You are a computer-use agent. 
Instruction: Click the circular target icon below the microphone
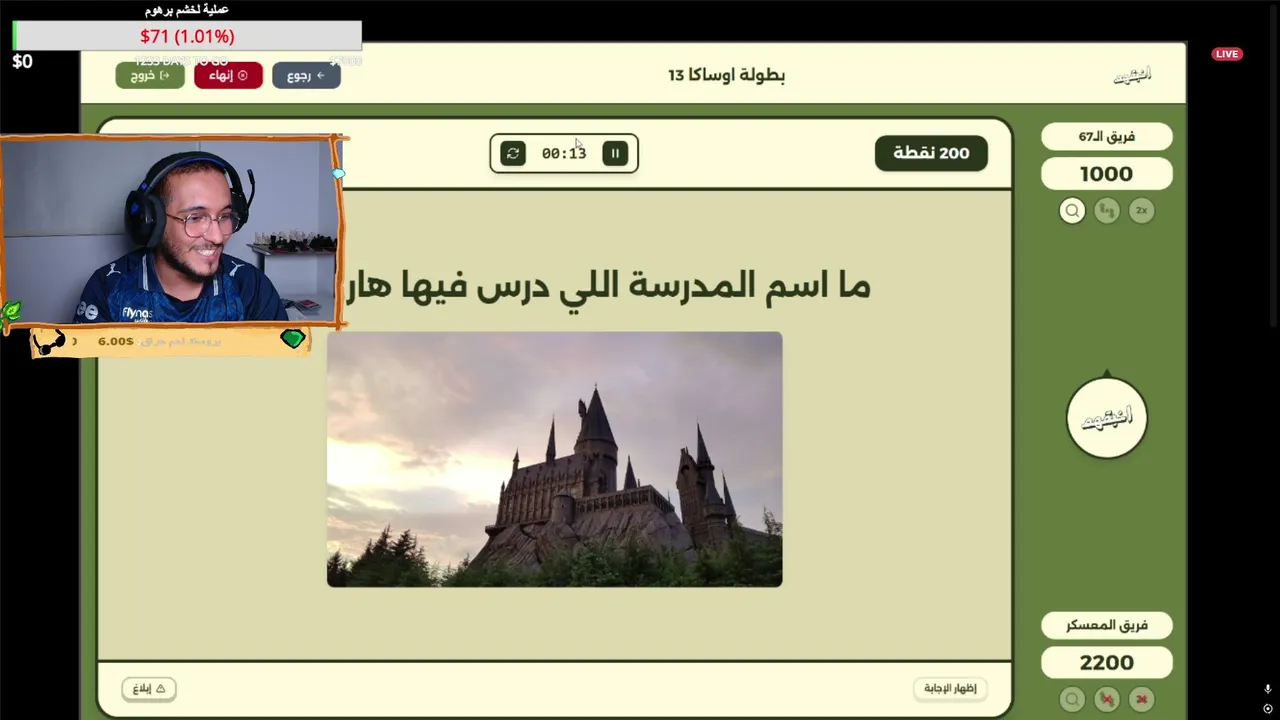click(x=1267, y=708)
